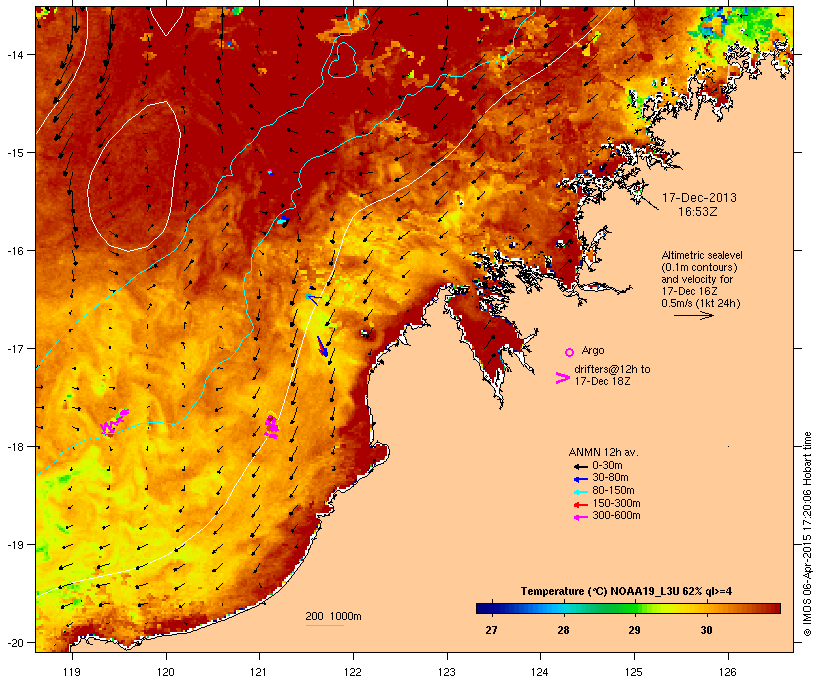Click the 'ANMN 12h av.' legend heading
Screen dimensions: 820x680
(x=603, y=452)
